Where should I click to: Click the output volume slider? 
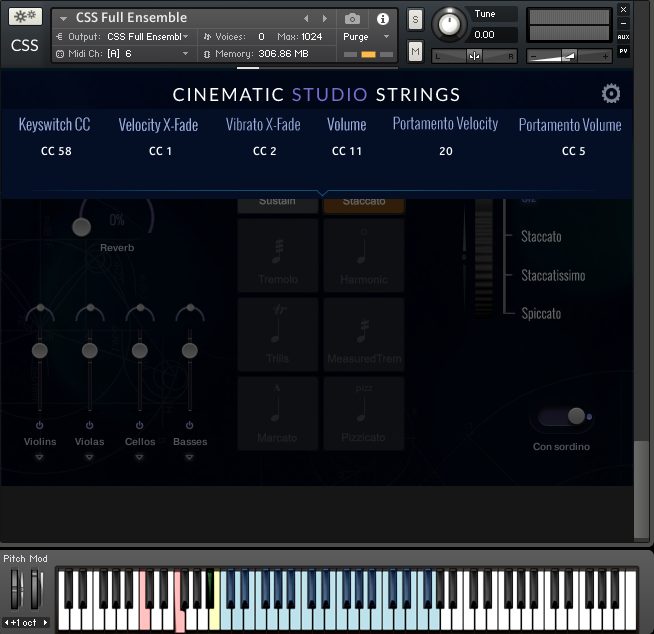click(569, 56)
